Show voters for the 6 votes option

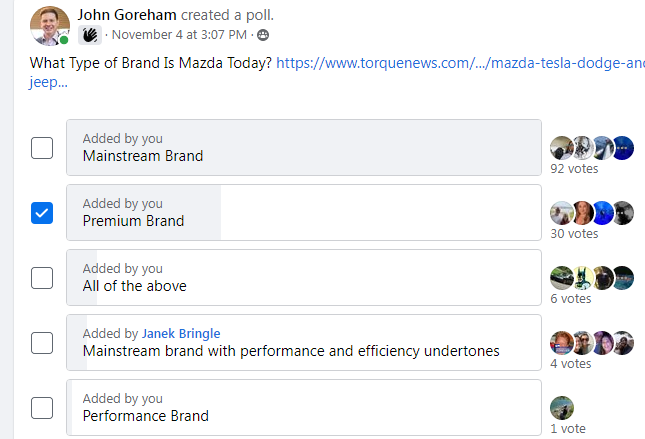[570, 299]
